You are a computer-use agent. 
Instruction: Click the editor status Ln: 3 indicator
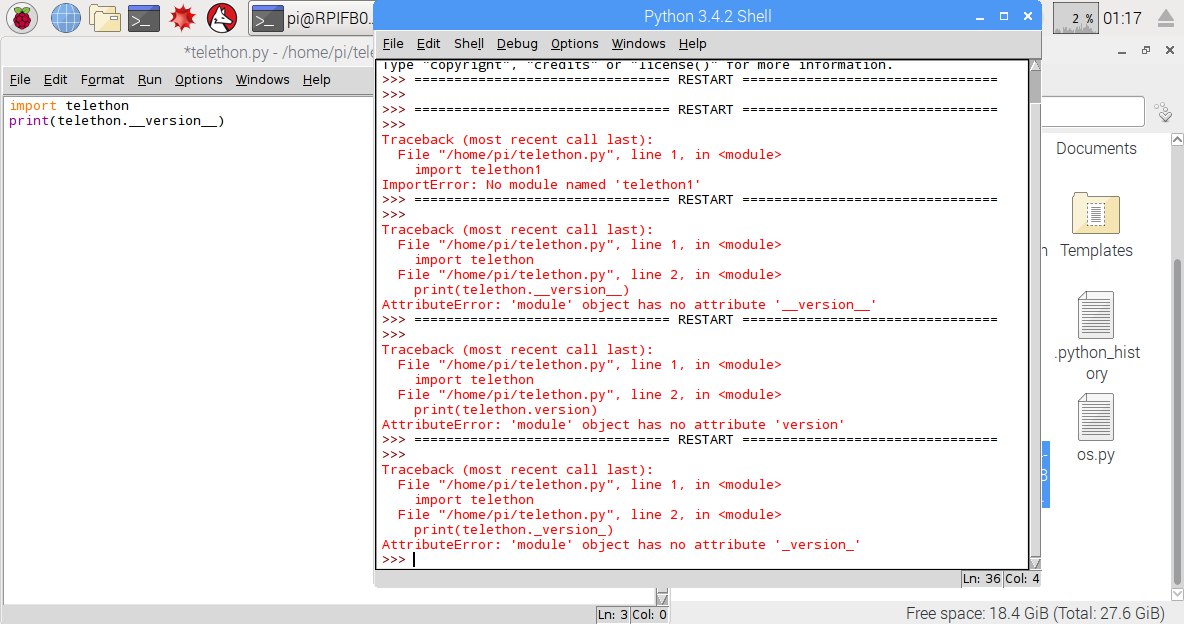pos(612,615)
